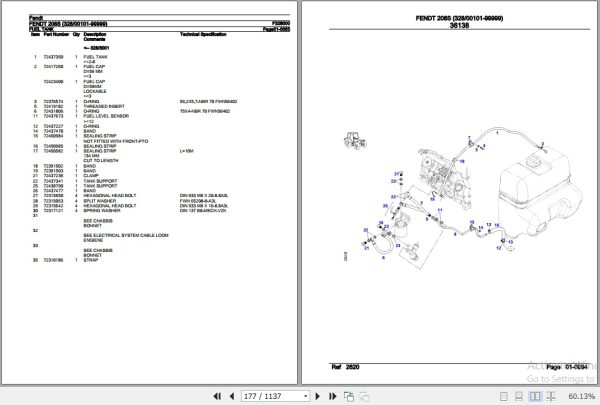Click the SEE ELECTRICAL SYSTEM CABLE LOOM note
Screen dimensions: 600x405
click(x=126, y=235)
